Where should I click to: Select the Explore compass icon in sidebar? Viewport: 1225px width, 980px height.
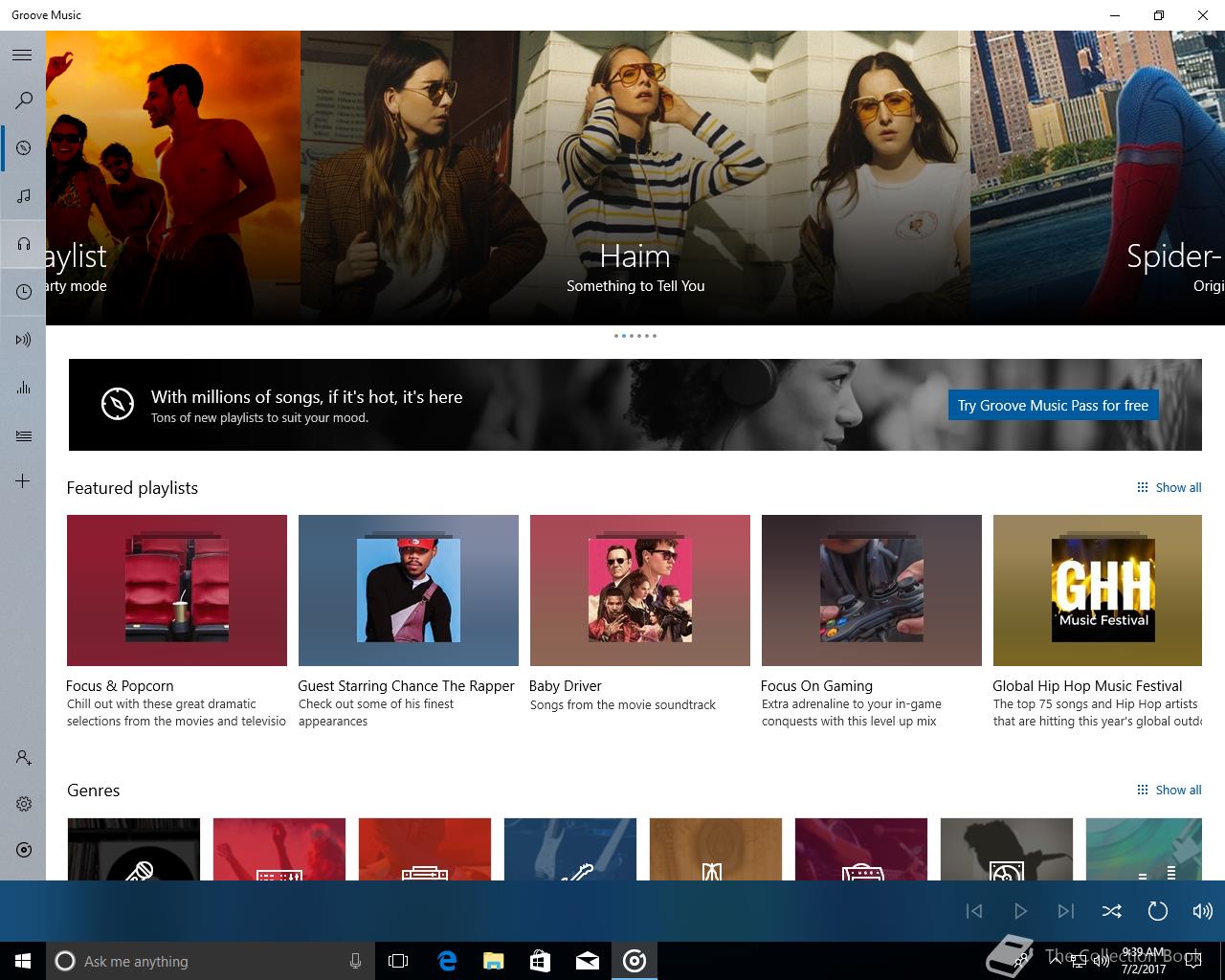[23, 147]
